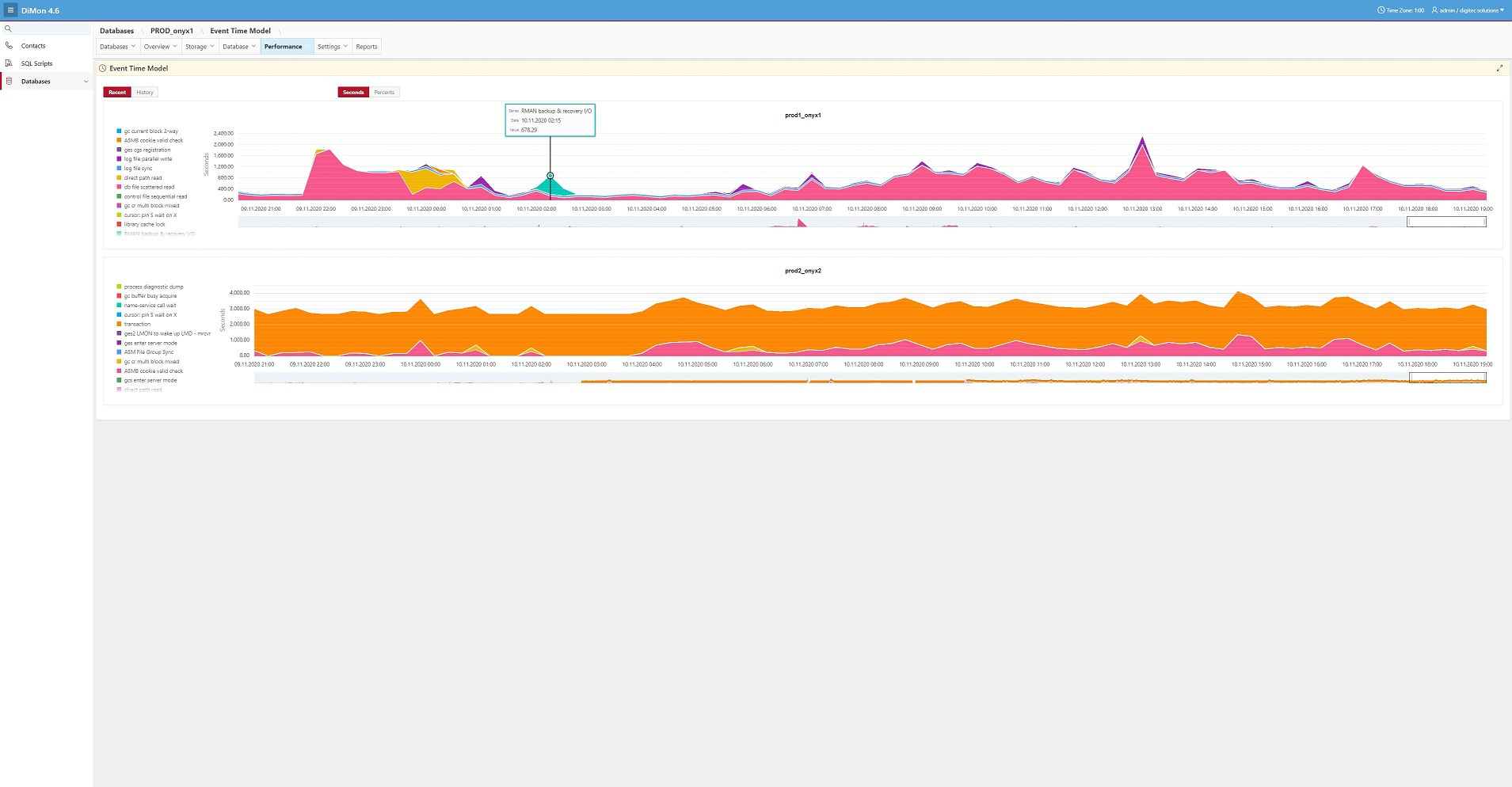Open the Storage dropdown menu
1512x787 pixels.
tap(200, 47)
